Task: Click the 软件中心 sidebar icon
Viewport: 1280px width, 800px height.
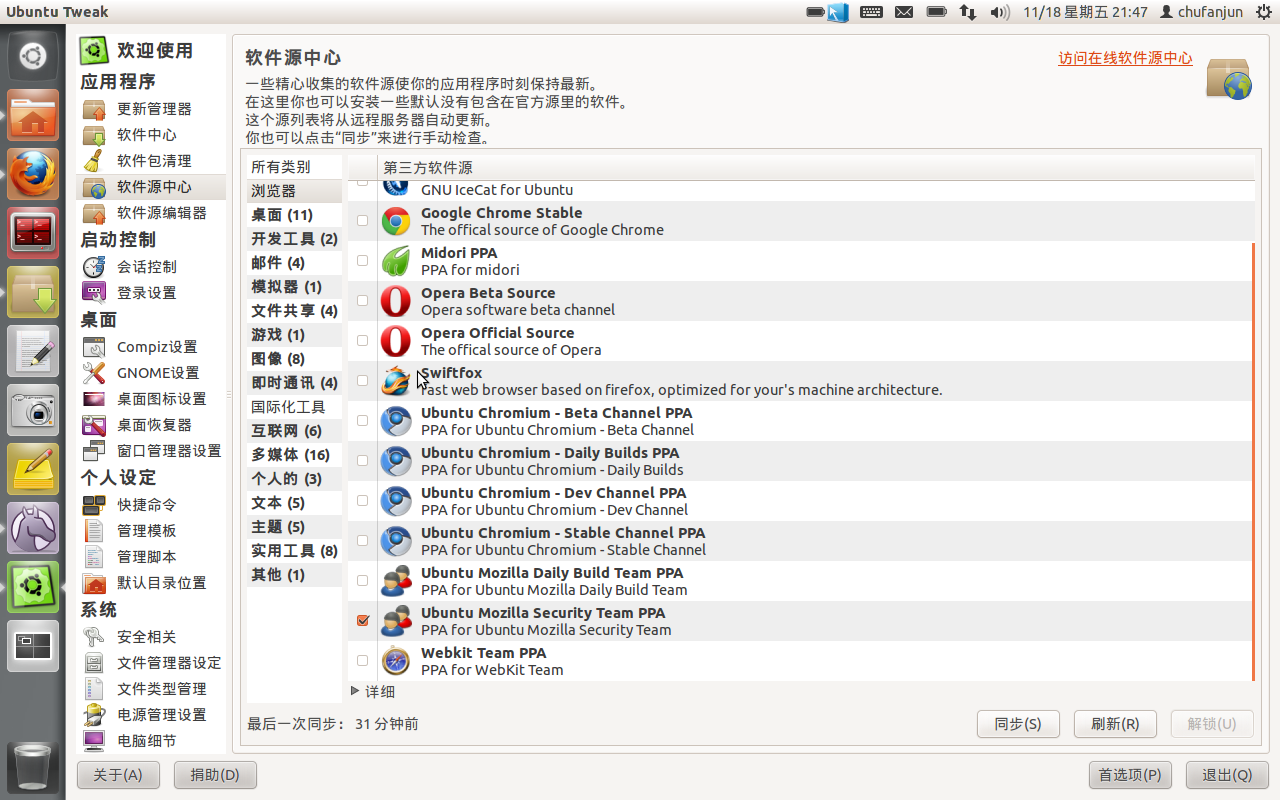Action: pyautogui.click(x=94, y=135)
